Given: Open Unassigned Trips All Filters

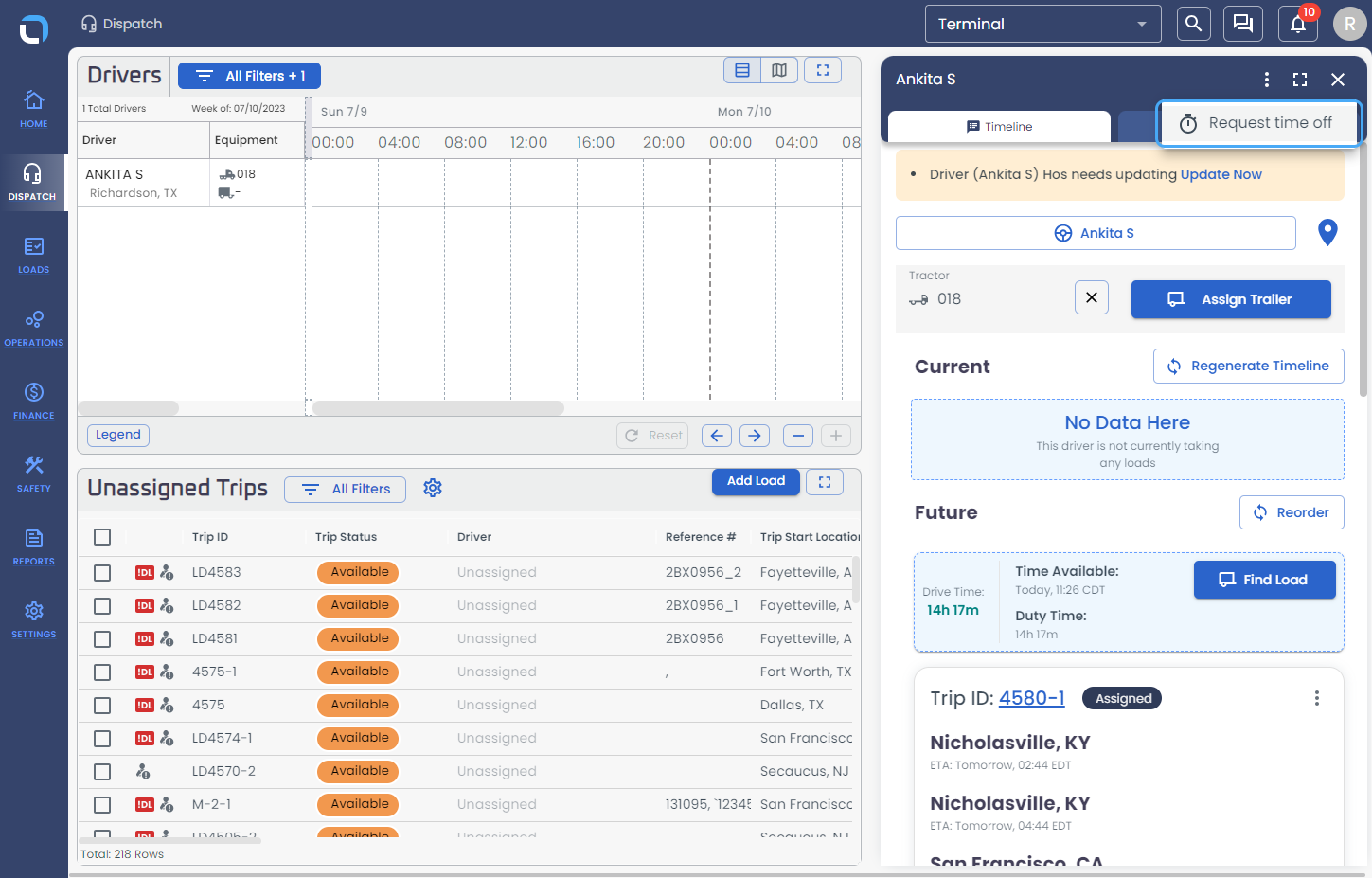Looking at the screenshot, I should [x=345, y=489].
